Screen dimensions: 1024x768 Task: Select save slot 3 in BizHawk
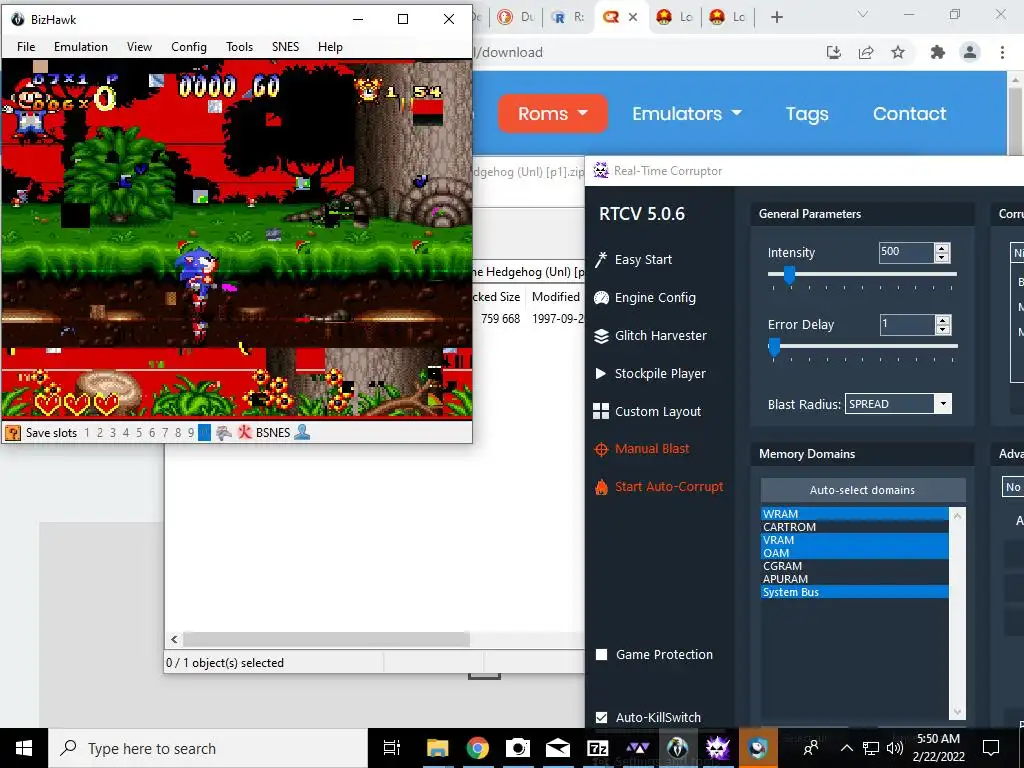[x=113, y=432]
